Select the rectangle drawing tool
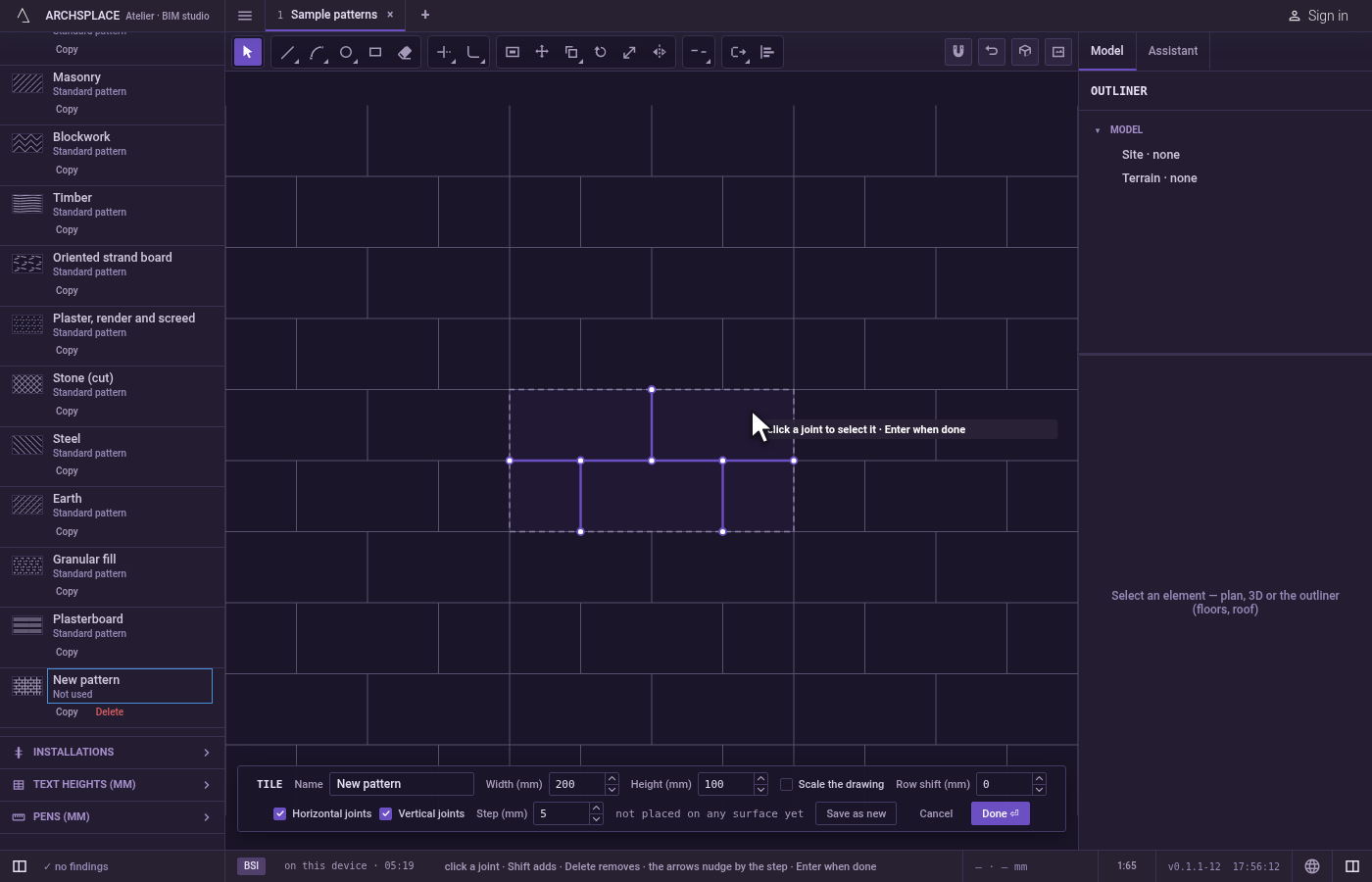The image size is (1372, 882). (375, 52)
